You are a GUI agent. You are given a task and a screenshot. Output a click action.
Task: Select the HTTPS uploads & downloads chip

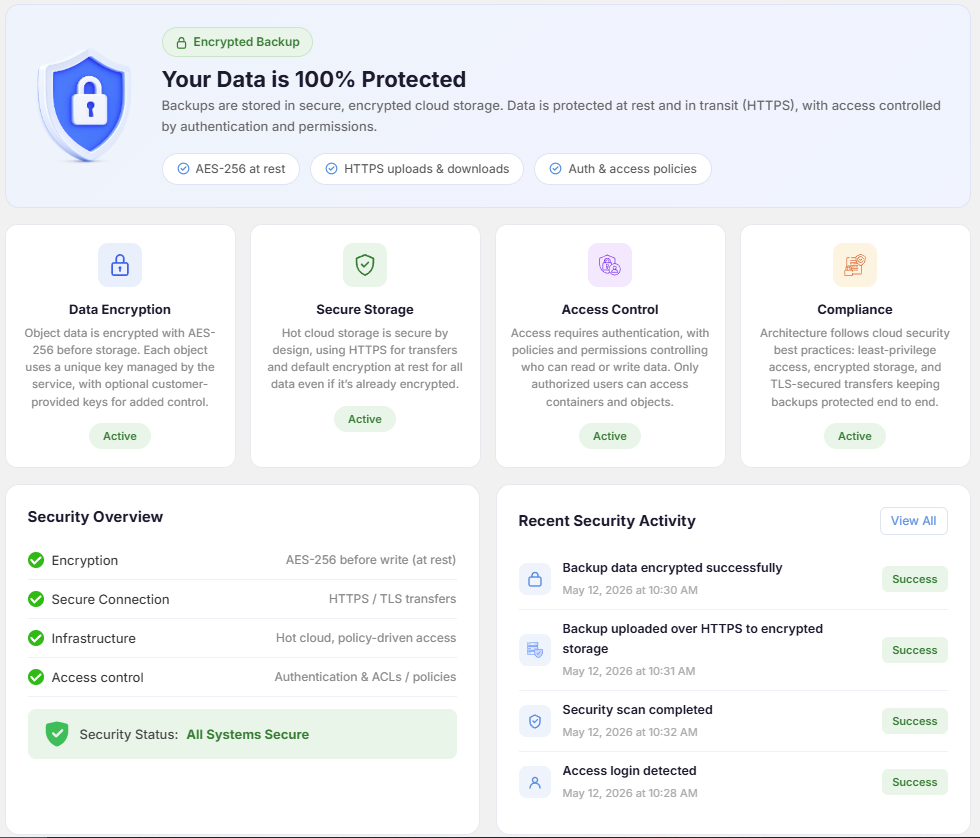click(x=417, y=169)
